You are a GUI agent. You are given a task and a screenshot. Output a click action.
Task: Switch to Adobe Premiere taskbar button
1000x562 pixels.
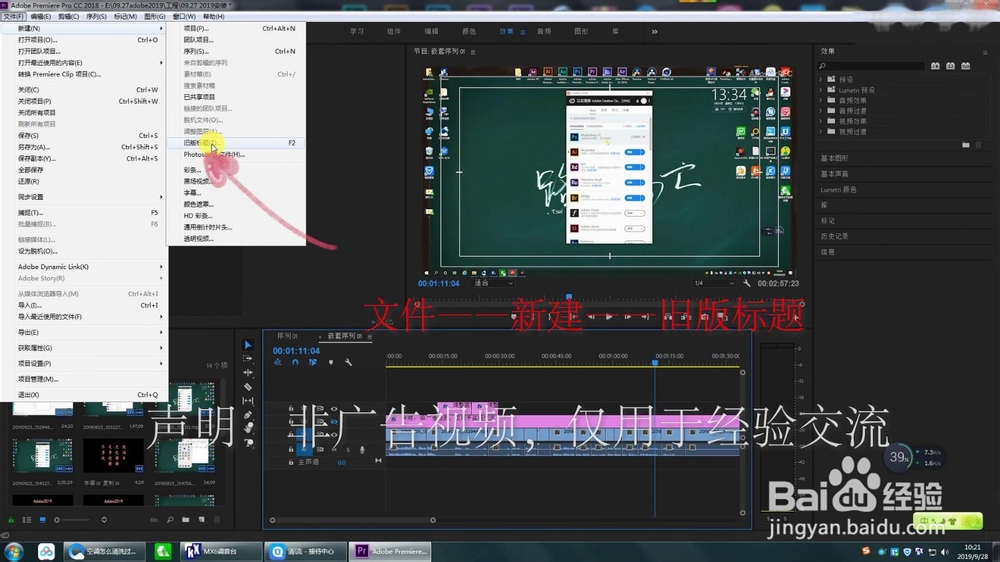click(390, 551)
